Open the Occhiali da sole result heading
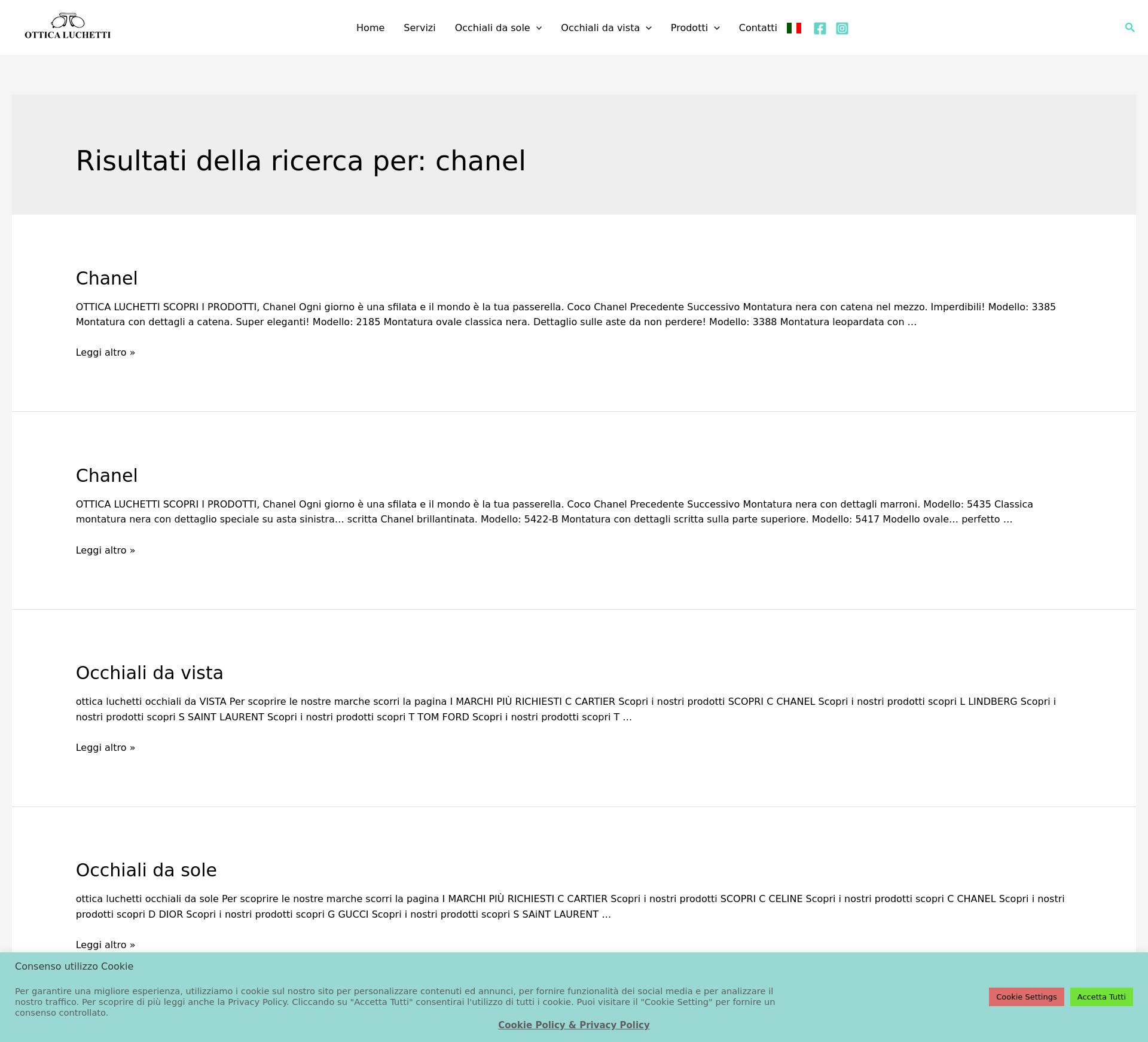1148x1042 pixels. [x=146, y=870]
